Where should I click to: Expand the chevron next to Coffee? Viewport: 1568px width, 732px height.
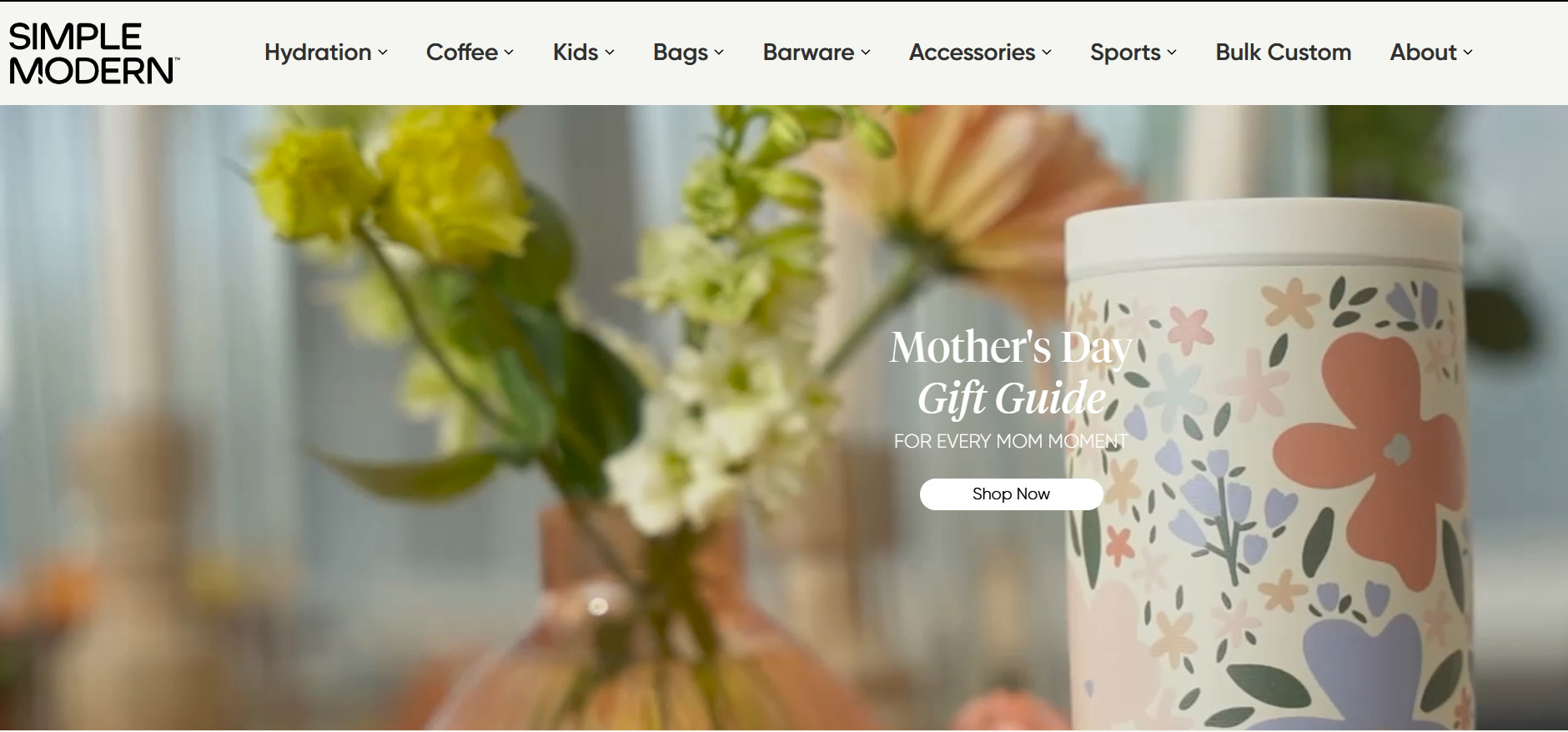509,53
